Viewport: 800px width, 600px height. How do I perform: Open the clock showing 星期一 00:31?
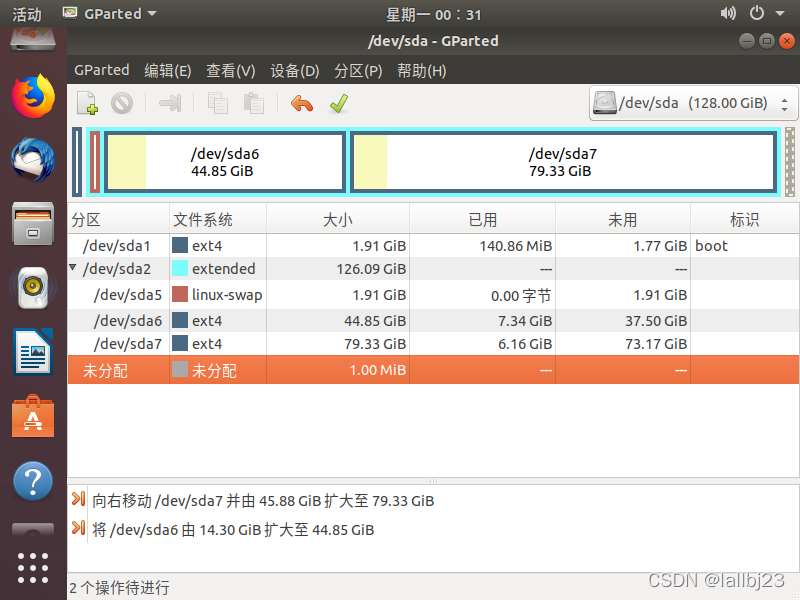tap(433, 14)
